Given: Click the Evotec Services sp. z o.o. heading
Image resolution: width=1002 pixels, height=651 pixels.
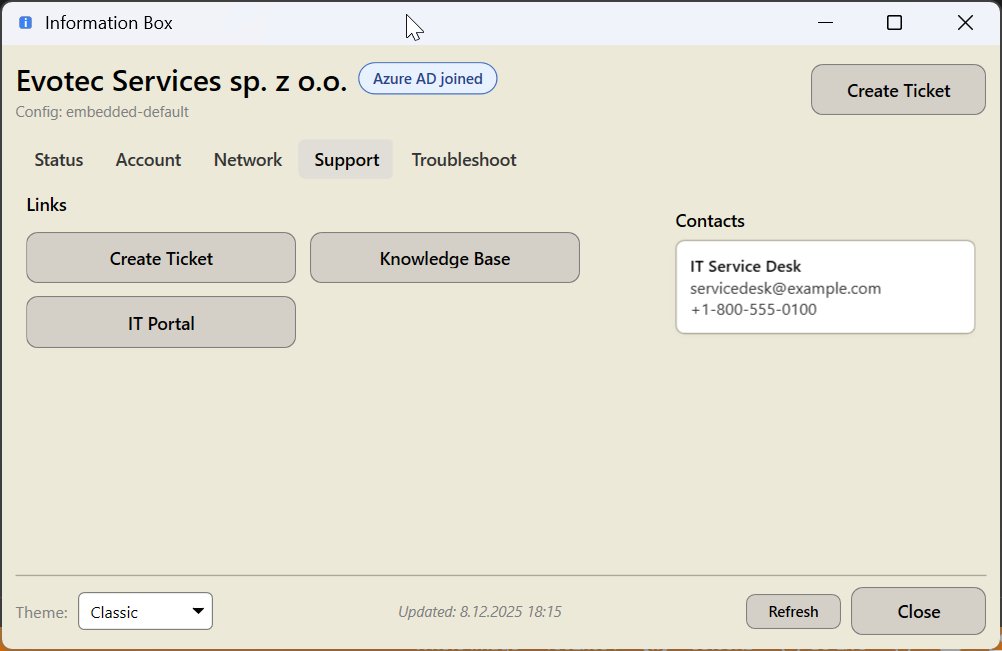Looking at the screenshot, I should [x=181, y=81].
